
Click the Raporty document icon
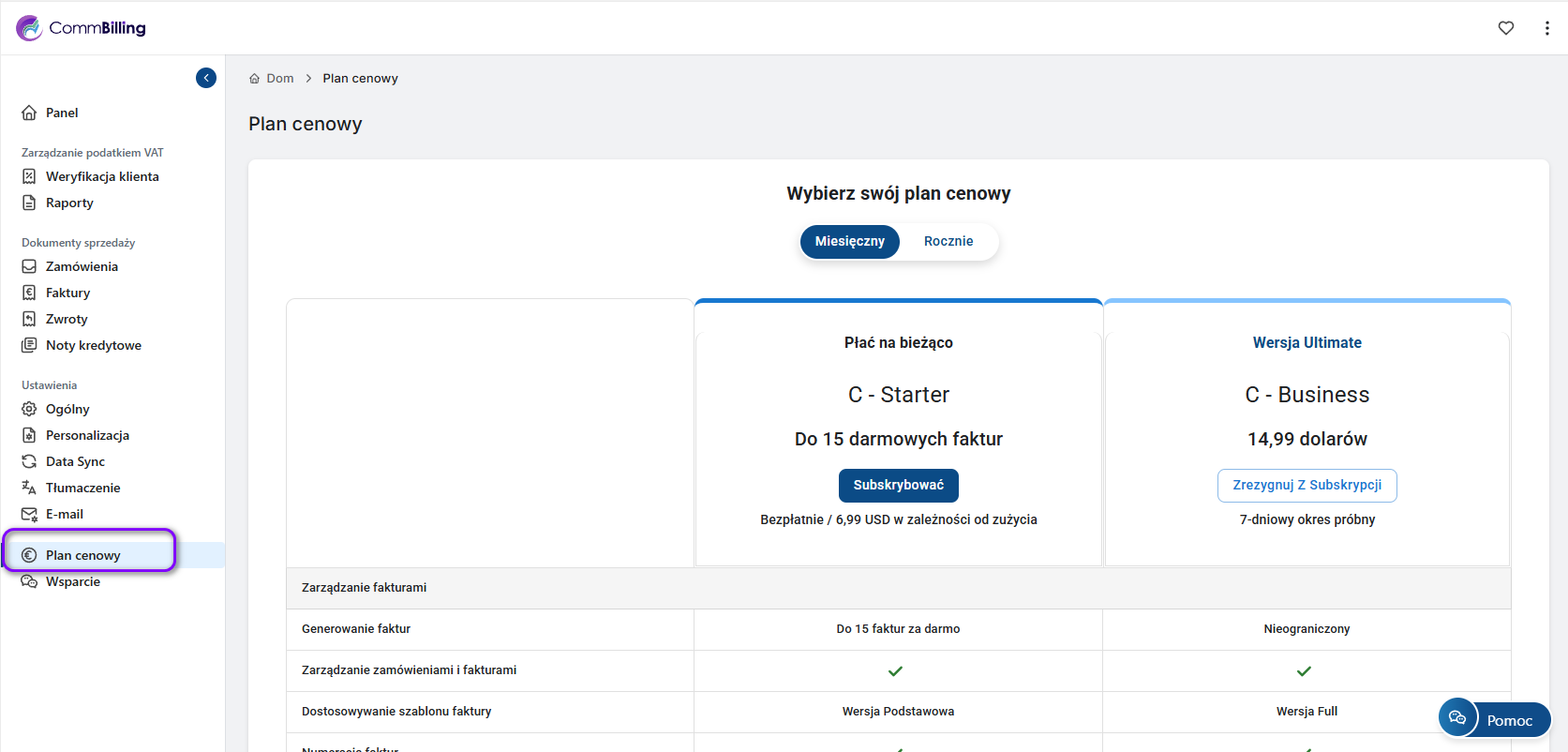tap(29, 203)
